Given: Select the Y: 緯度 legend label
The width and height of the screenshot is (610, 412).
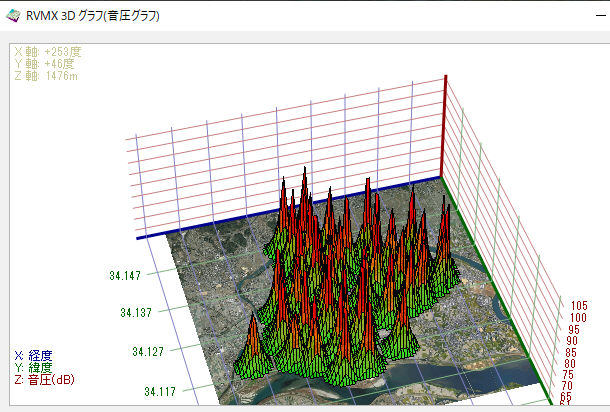Looking at the screenshot, I should [34, 367].
